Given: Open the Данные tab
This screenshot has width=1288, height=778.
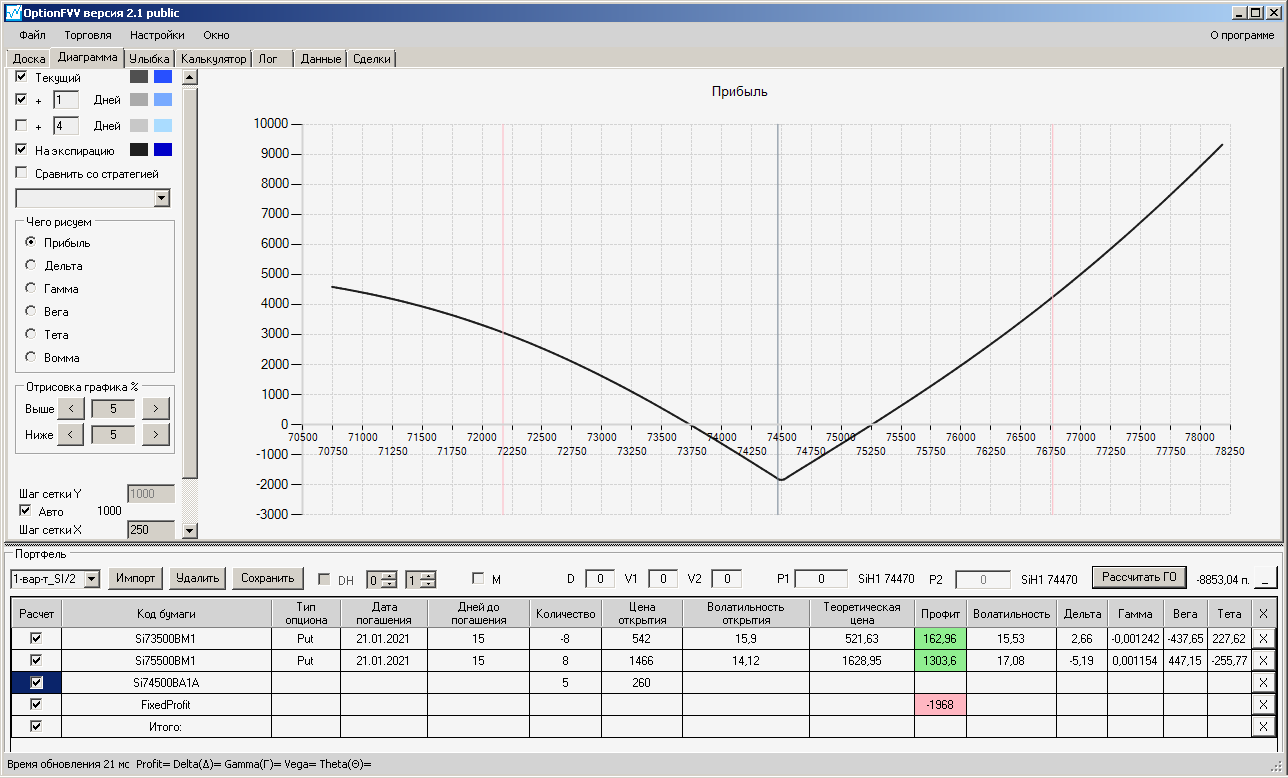Looking at the screenshot, I should coord(321,59).
